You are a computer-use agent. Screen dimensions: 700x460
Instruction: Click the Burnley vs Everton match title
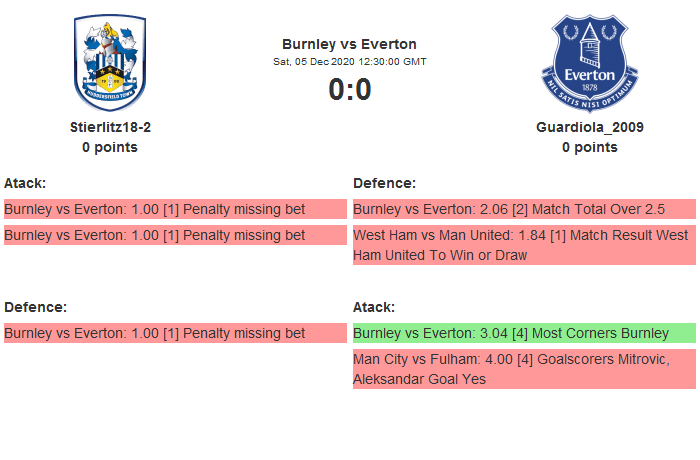[349, 44]
